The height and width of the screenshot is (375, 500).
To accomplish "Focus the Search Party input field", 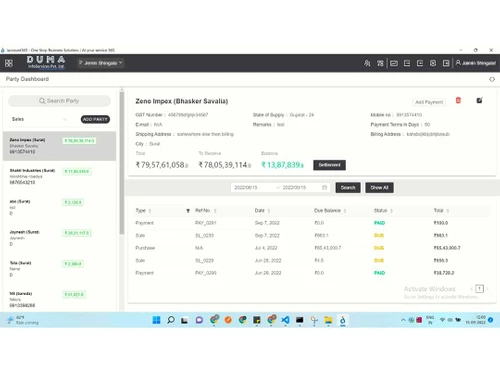I will [59, 101].
